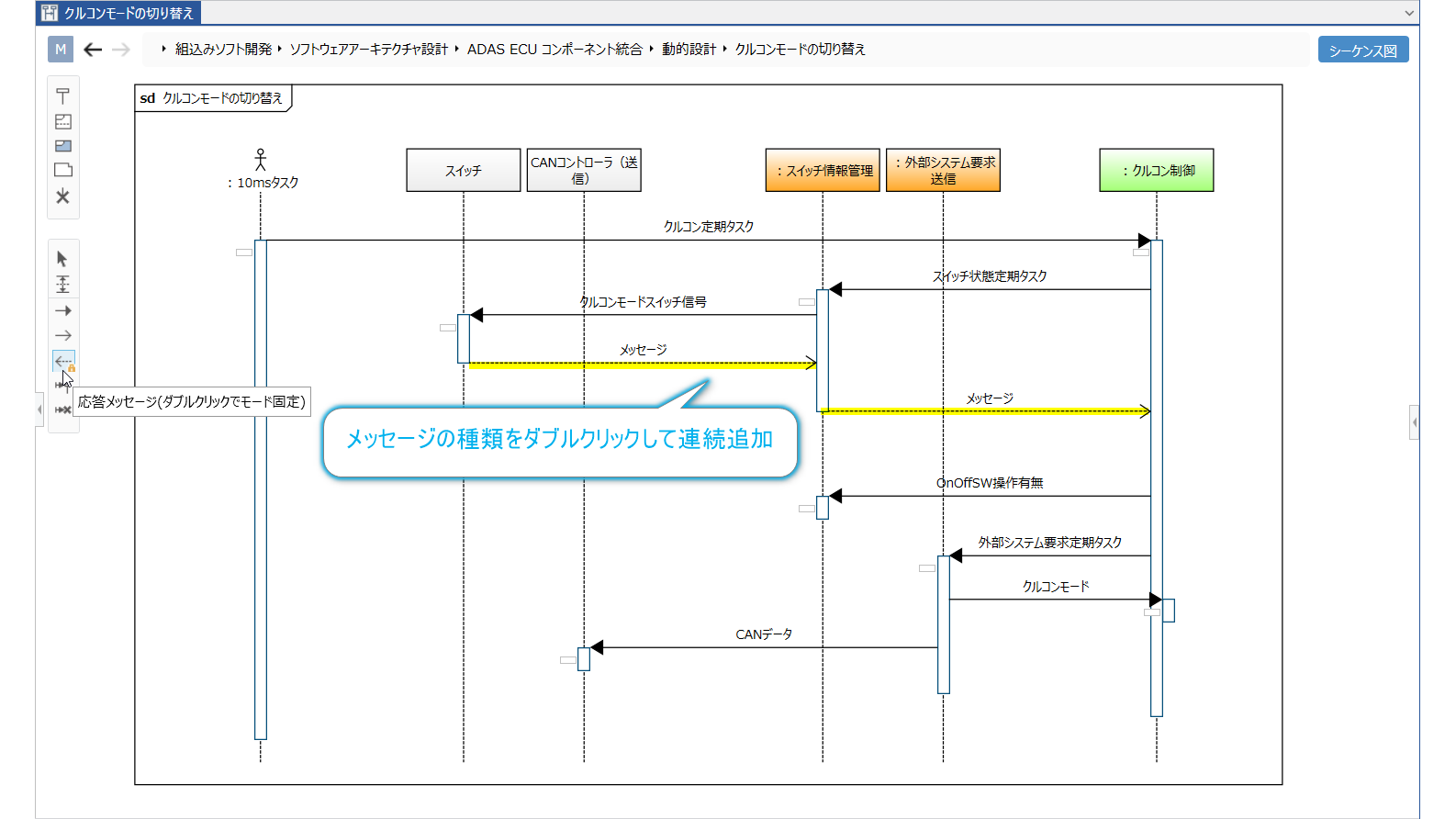Select the note tool in the palette
1456x819 pixels.
[62, 170]
